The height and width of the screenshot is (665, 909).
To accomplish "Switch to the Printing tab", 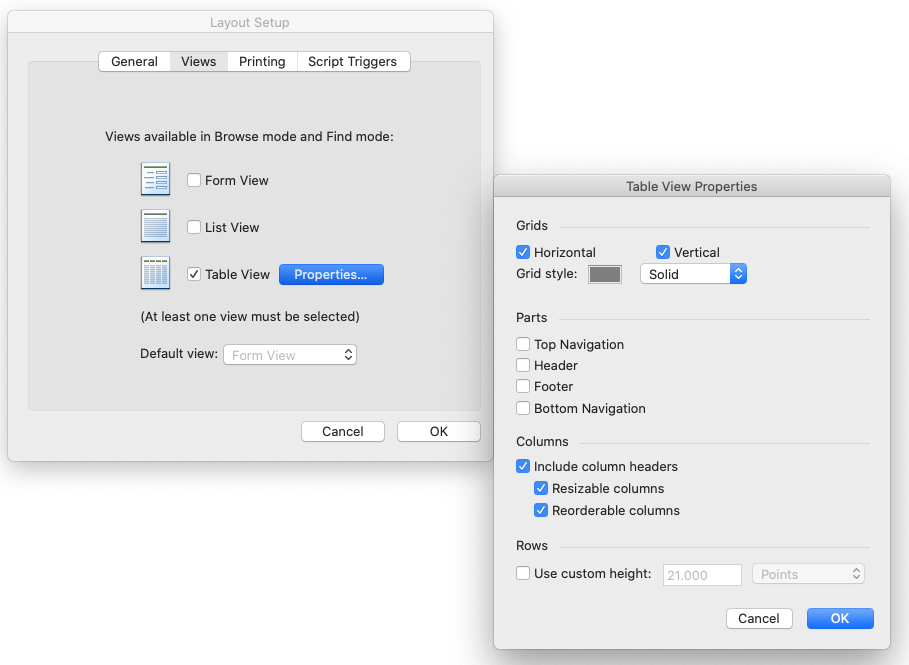I will coord(262,61).
